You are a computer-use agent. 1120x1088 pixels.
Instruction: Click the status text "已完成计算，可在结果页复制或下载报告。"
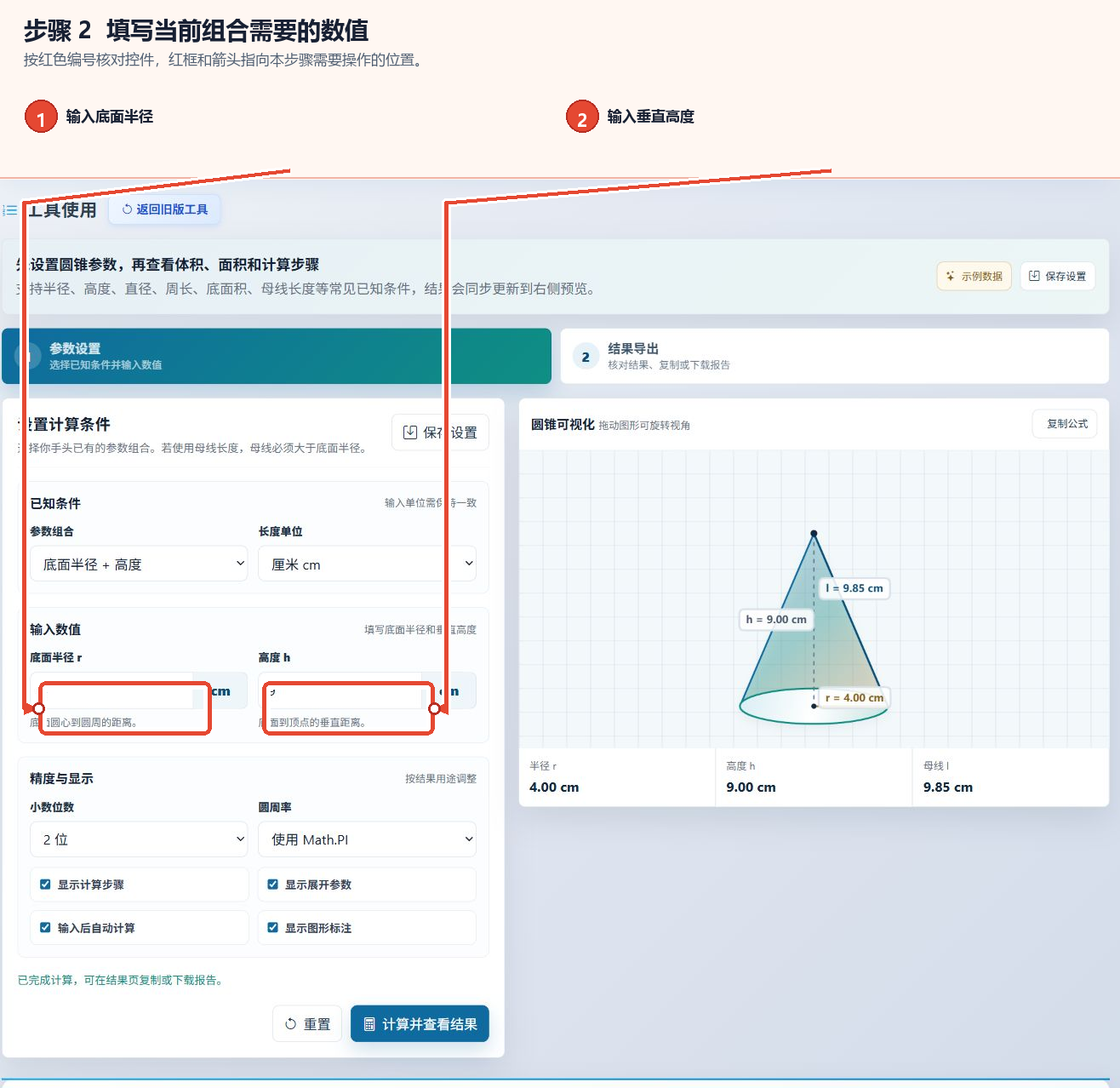(x=123, y=981)
